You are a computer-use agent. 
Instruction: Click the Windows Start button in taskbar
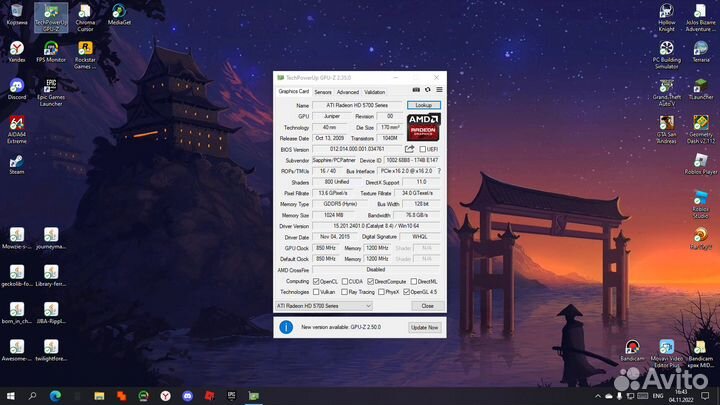click(x=12, y=396)
